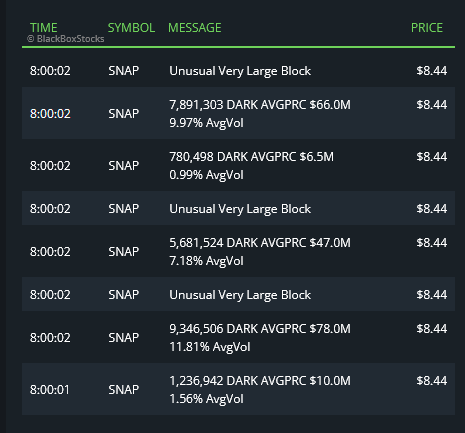Click the PRICE column header
This screenshot has height=433, width=465.
(427, 28)
